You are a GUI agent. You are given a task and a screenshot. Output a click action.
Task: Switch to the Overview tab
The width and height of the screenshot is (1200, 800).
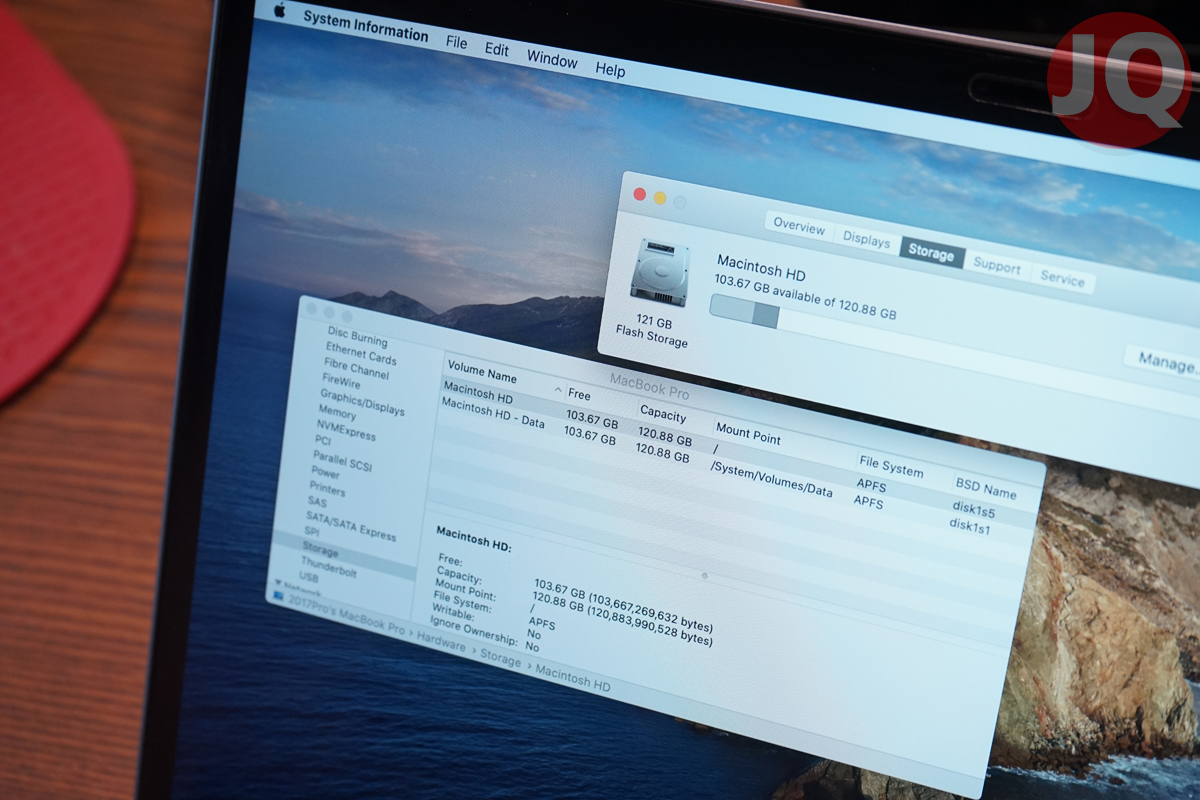click(x=799, y=226)
